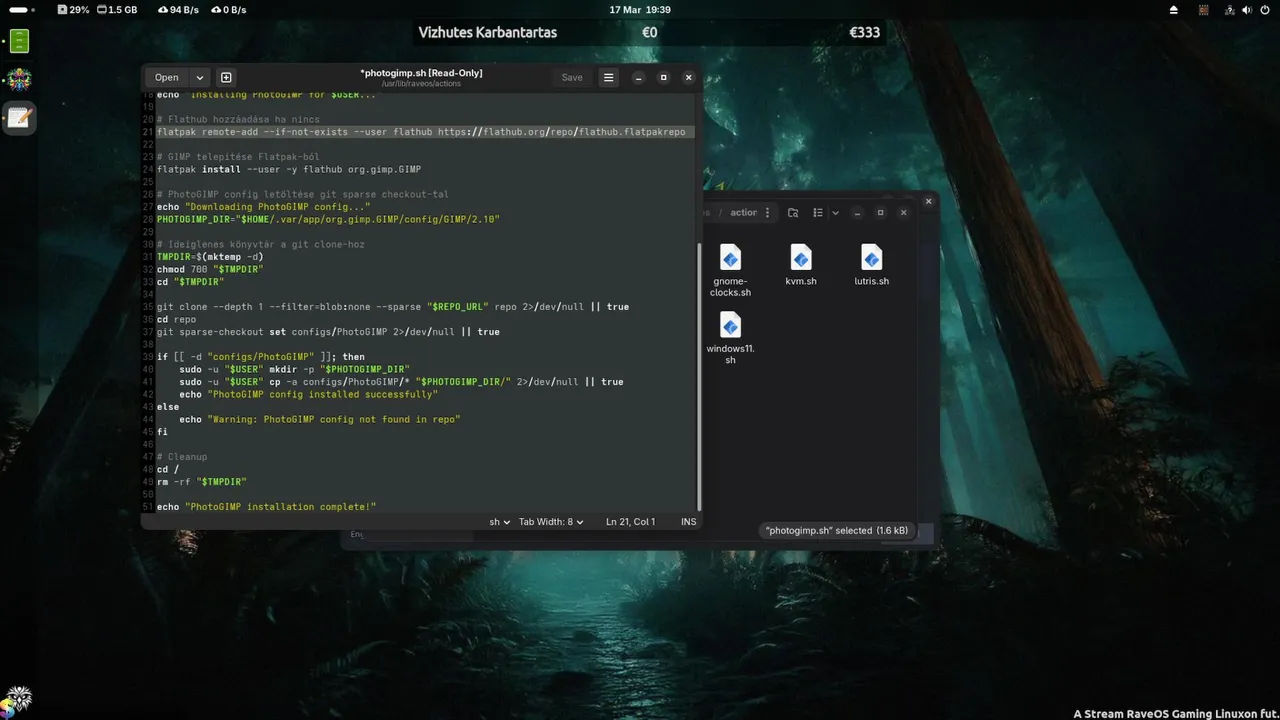Expand the Open recent files dropdown arrow

click(199, 77)
